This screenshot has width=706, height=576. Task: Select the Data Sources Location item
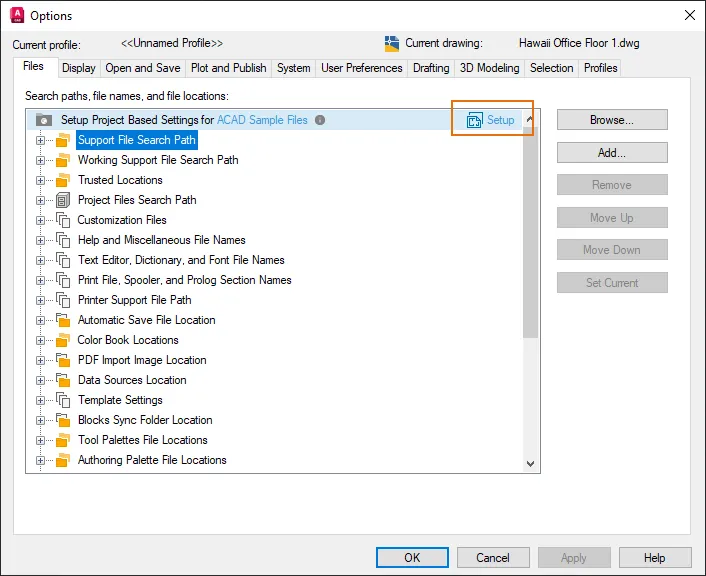[132, 380]
